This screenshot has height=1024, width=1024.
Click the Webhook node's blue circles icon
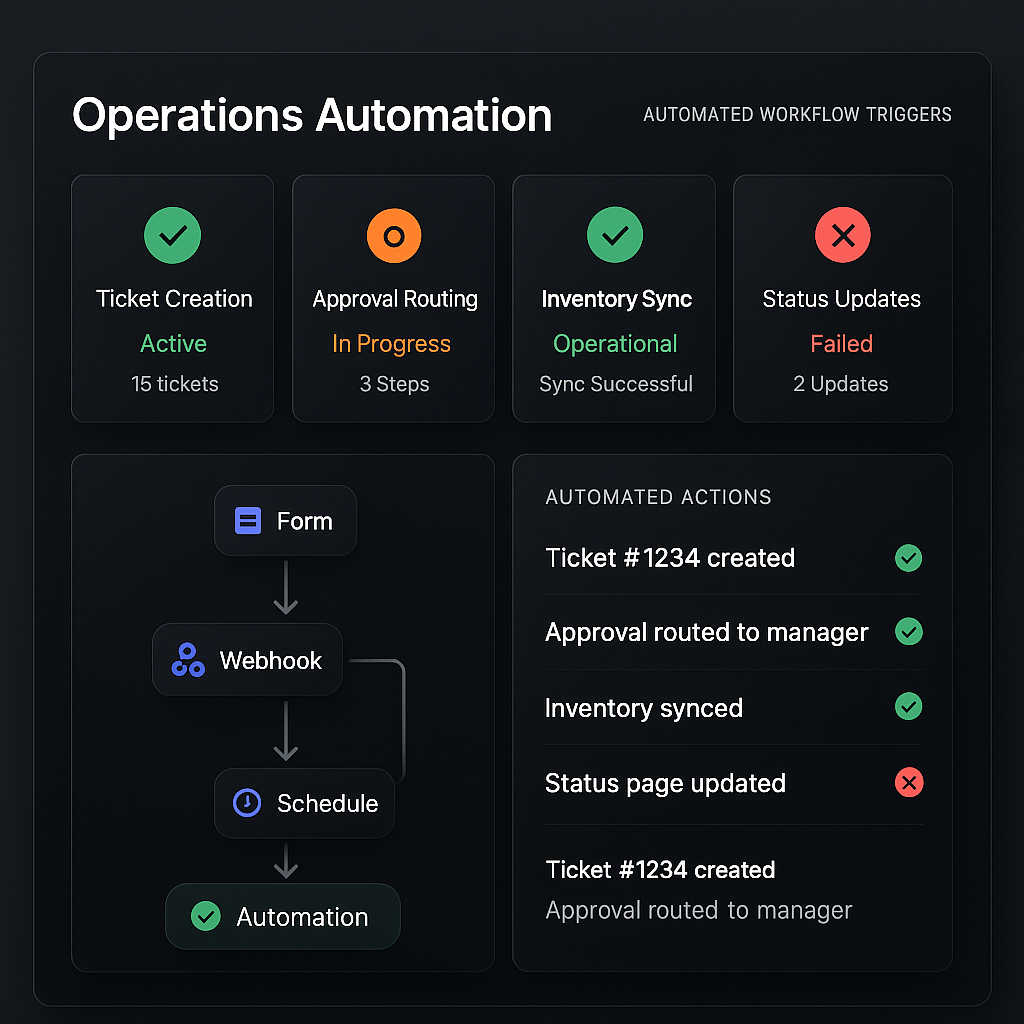point(188,660)
